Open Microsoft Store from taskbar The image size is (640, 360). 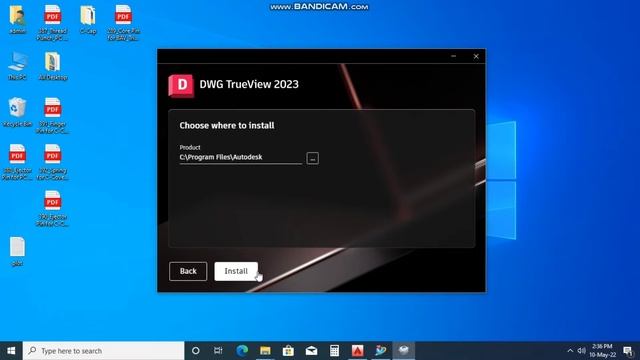pyautogui.click(x=288, y=351)
